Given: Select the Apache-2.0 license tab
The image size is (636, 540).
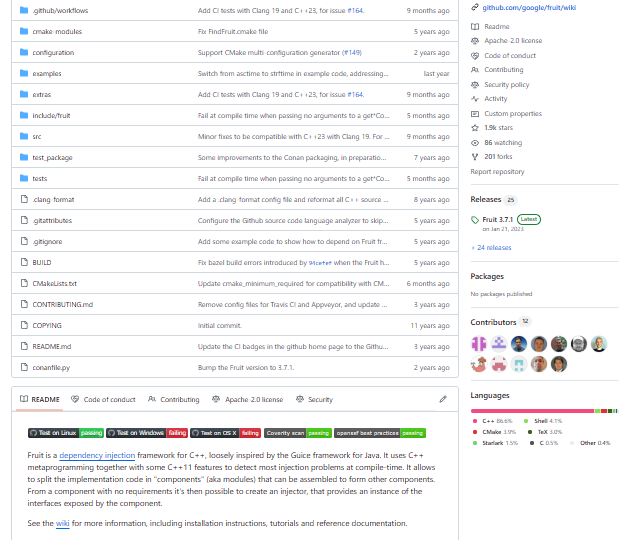Looking at the screenshot, I should tap(247, 400).
